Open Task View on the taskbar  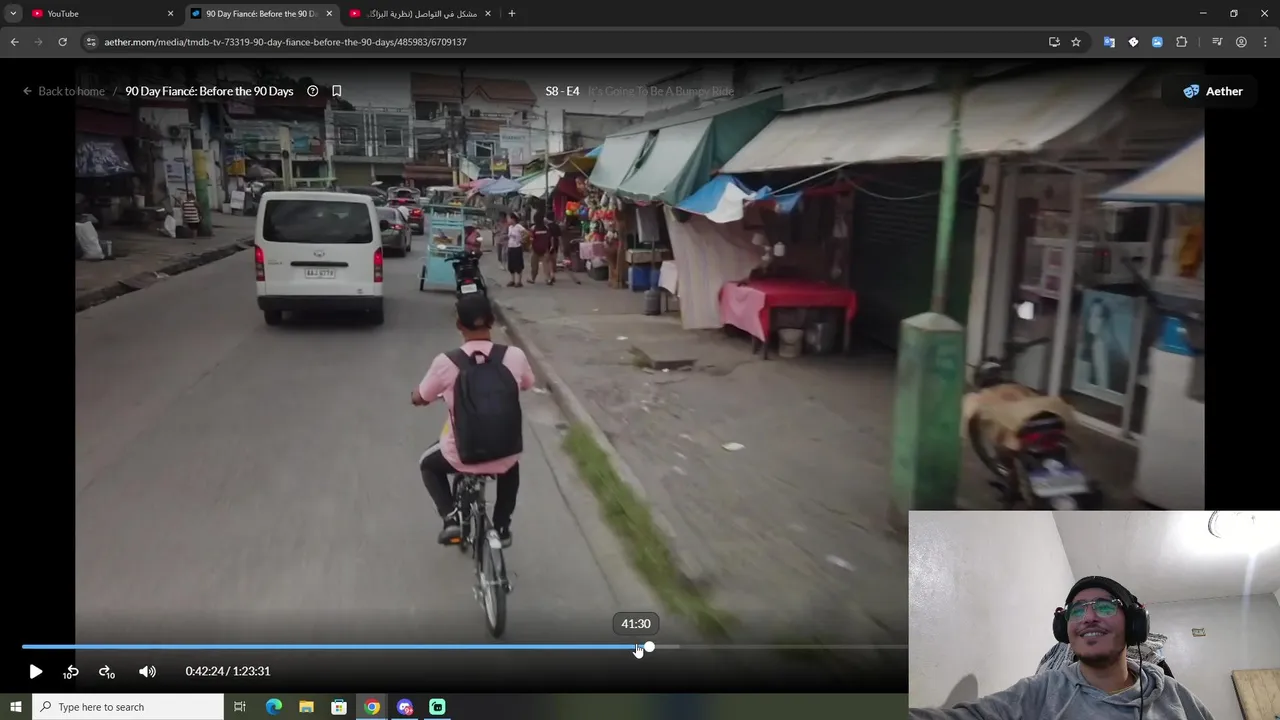[x=240, y=707]
